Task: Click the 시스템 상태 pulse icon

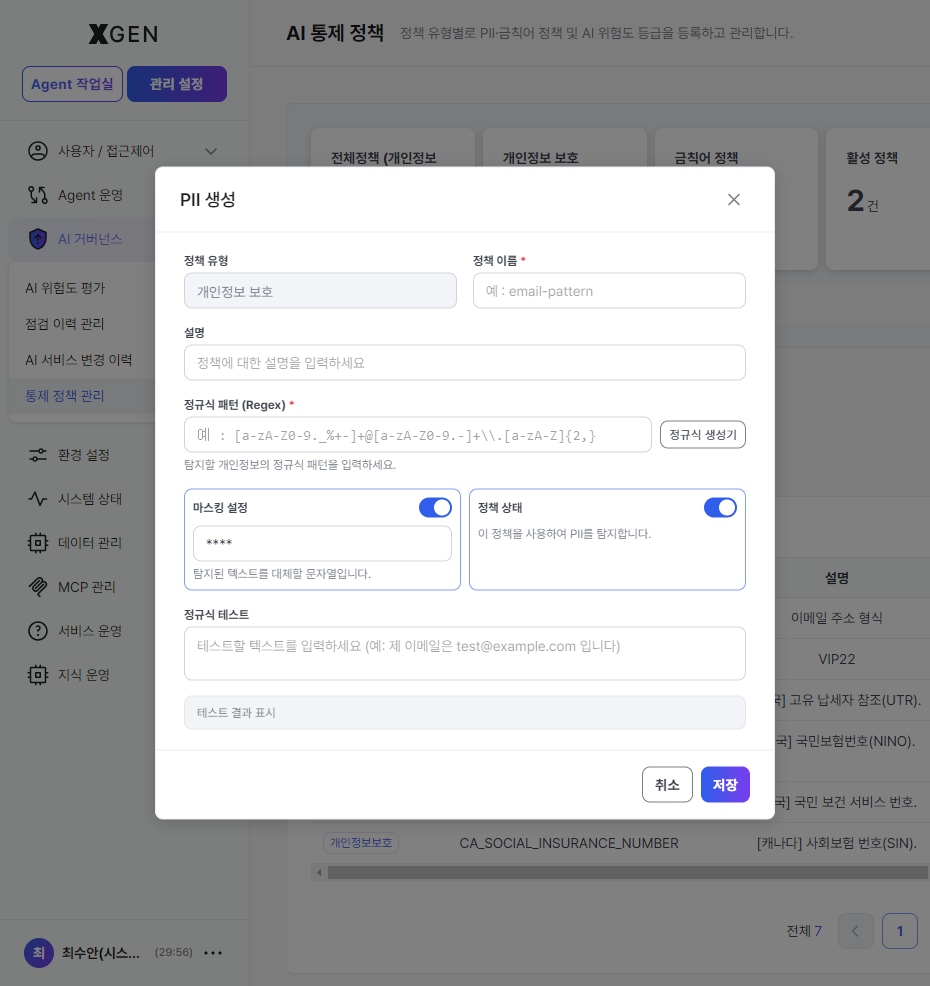Action: click(x=38, y=499)
